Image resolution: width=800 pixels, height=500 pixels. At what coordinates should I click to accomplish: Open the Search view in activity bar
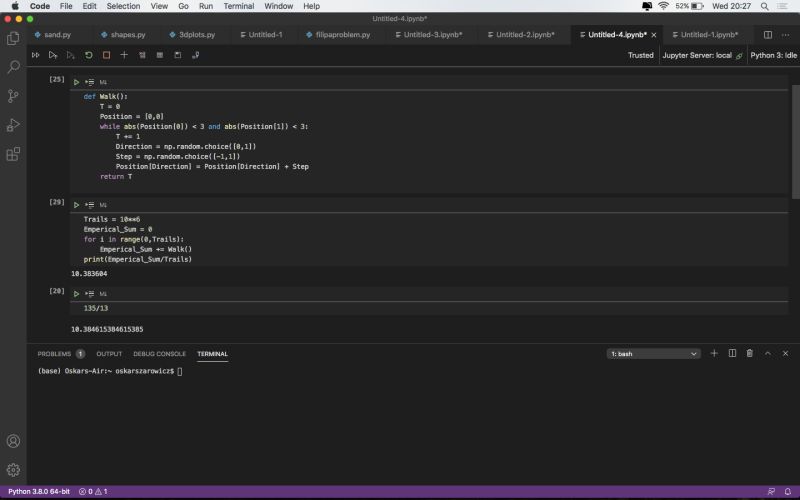(13, 67)
